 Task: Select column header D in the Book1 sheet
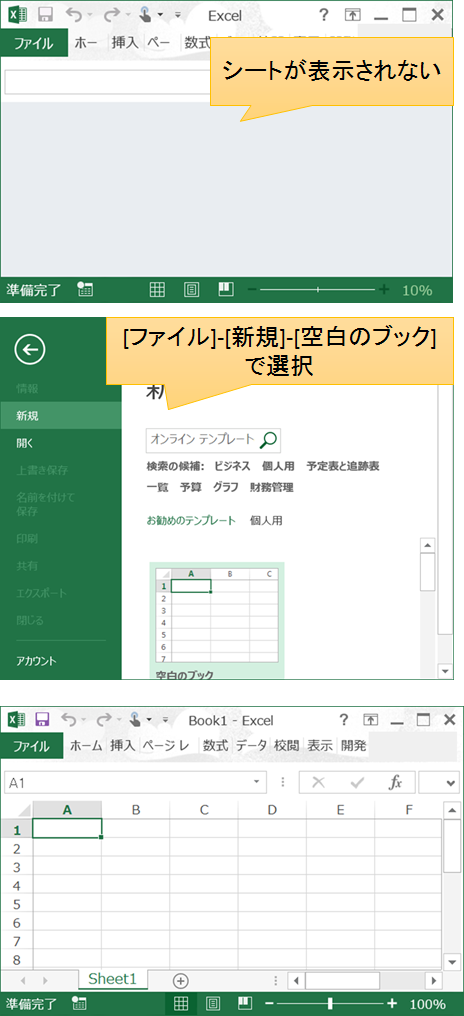[x=272, y=809]
